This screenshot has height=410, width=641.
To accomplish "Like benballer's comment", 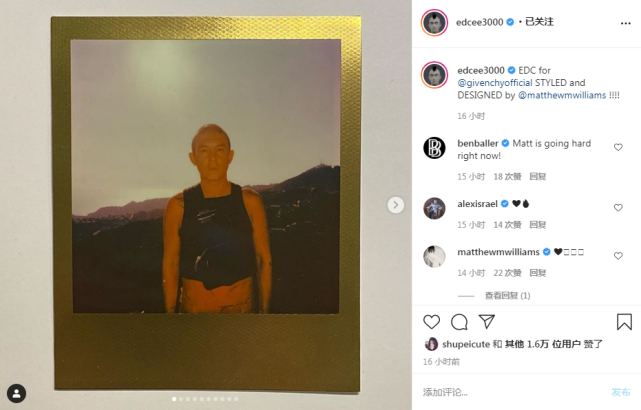I will 618,147.
